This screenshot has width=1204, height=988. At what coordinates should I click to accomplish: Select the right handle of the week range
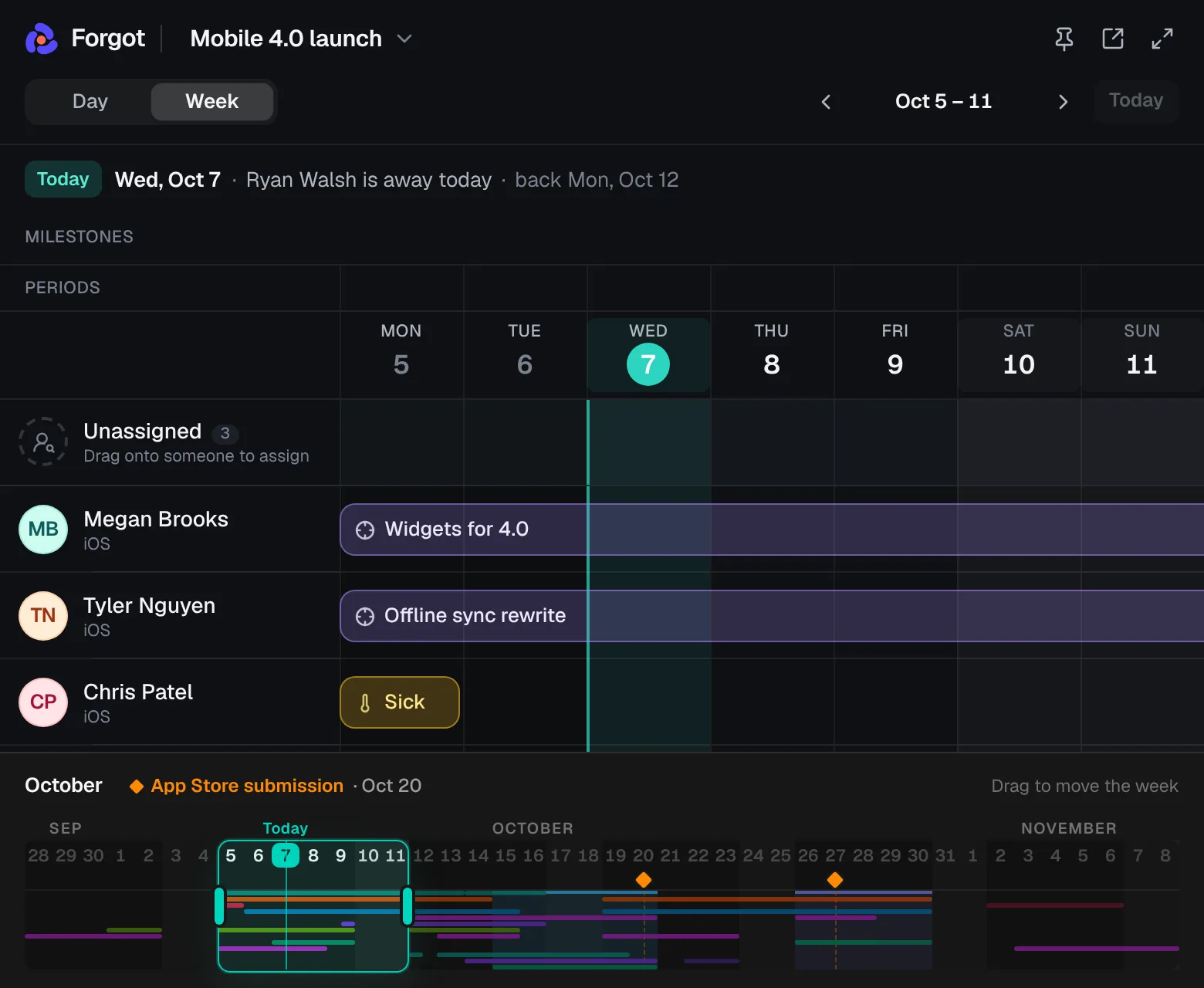[408, 906]
